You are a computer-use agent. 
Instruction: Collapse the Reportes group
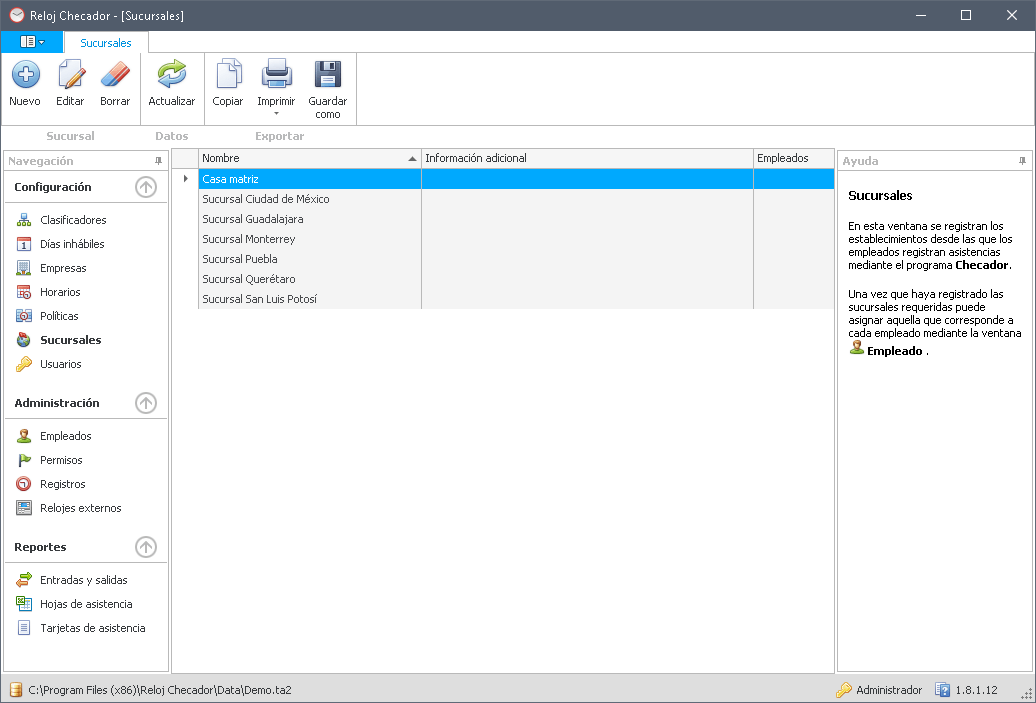(146, 547)
